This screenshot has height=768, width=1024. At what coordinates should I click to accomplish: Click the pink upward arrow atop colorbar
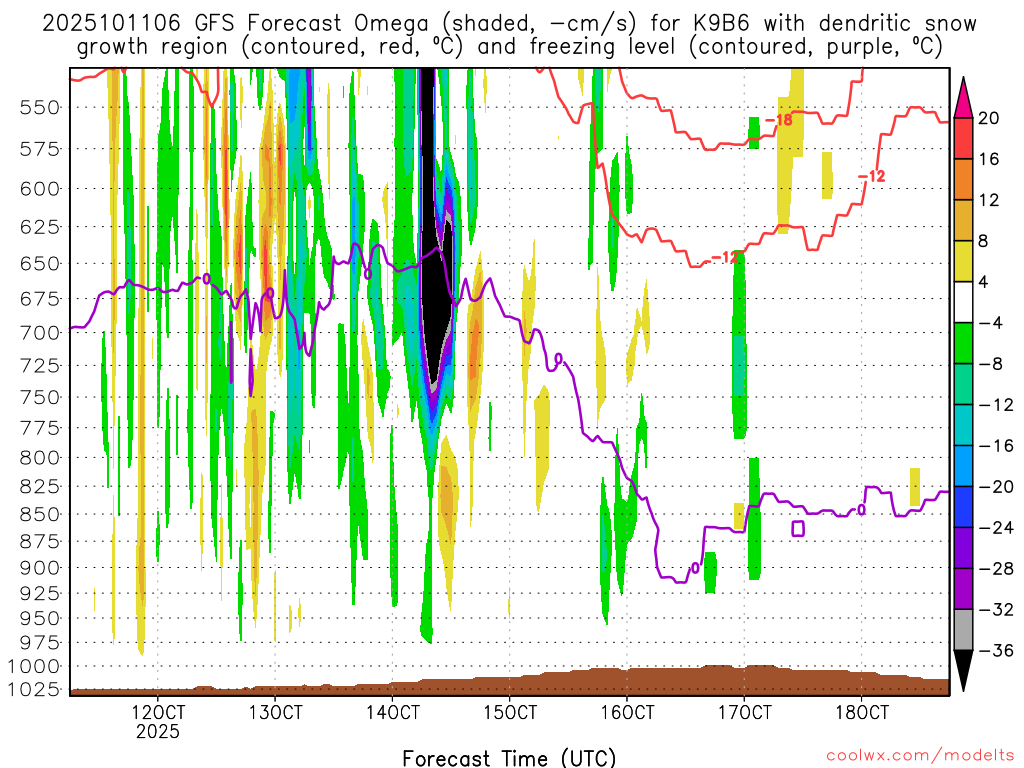(x=963, y=98)
